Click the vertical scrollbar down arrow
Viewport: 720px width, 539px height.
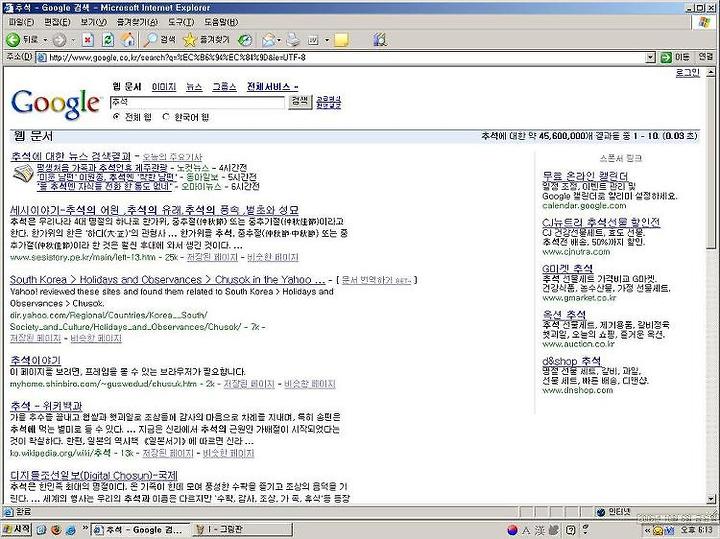711,499
